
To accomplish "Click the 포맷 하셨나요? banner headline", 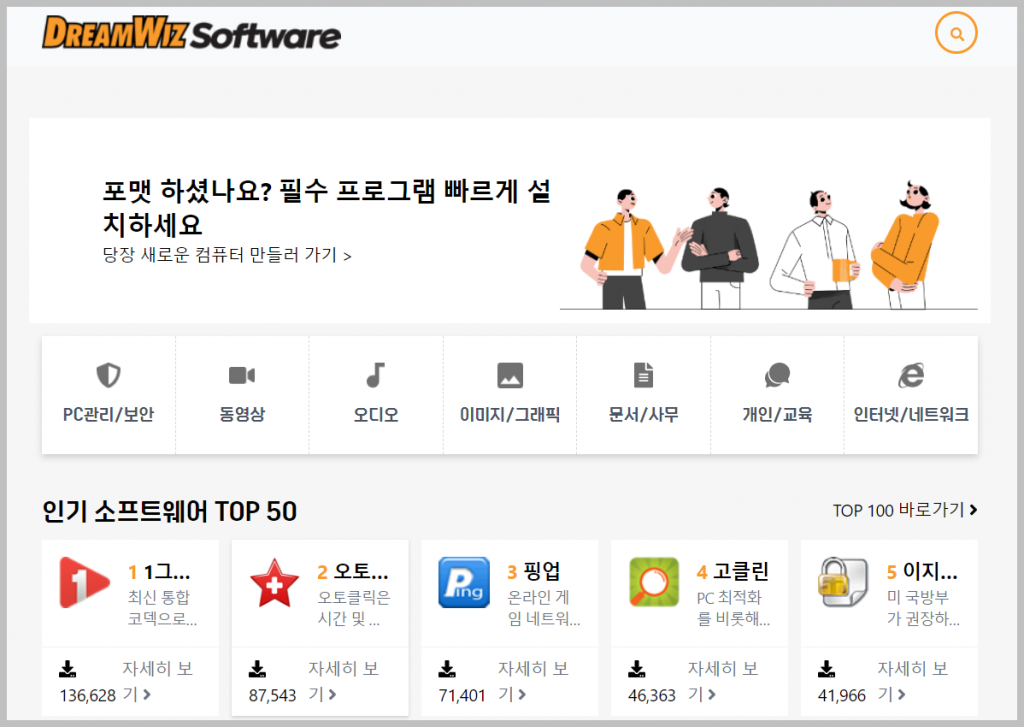I will [327, 207].
